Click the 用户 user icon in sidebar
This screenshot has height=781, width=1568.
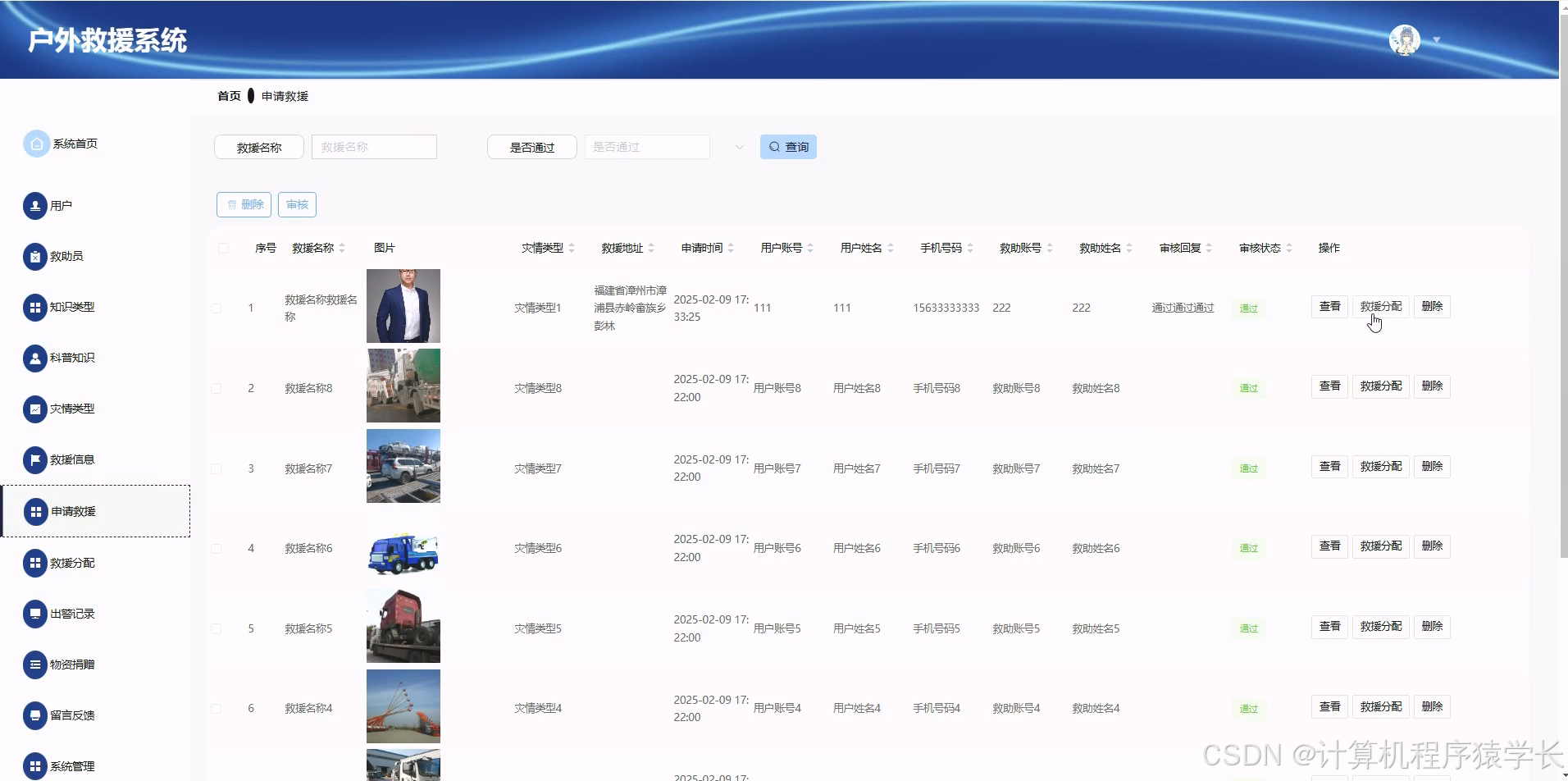(x=35, y=206)
